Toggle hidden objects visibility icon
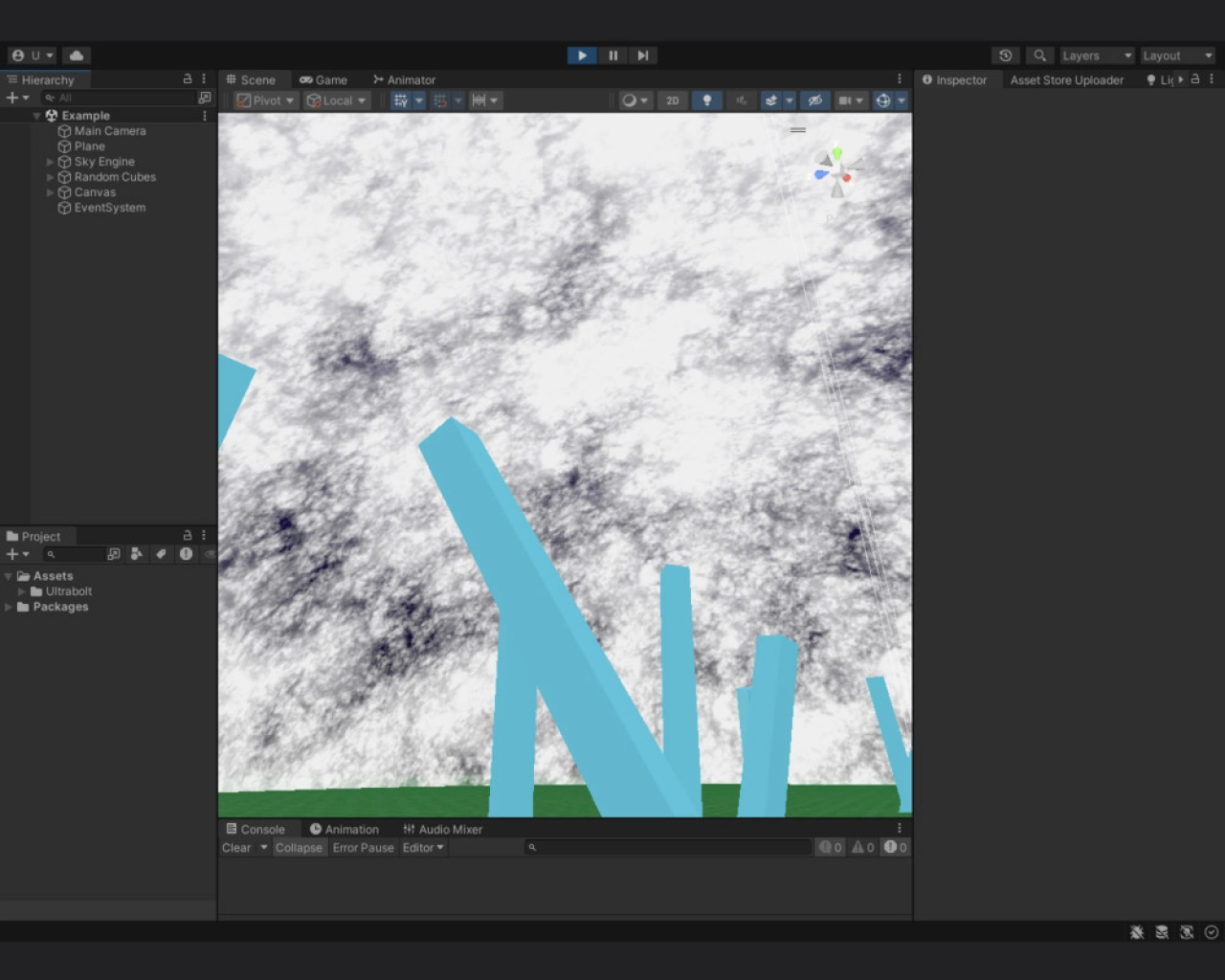 (x=814, y=100)
